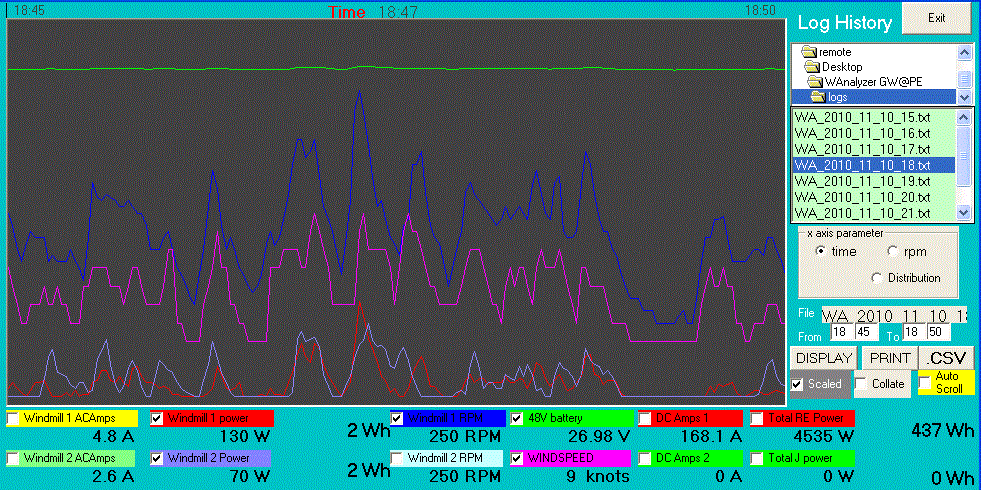Screen dimensions: 981x490
Task: Export data with the .CSV button
Action: point(945,358)
